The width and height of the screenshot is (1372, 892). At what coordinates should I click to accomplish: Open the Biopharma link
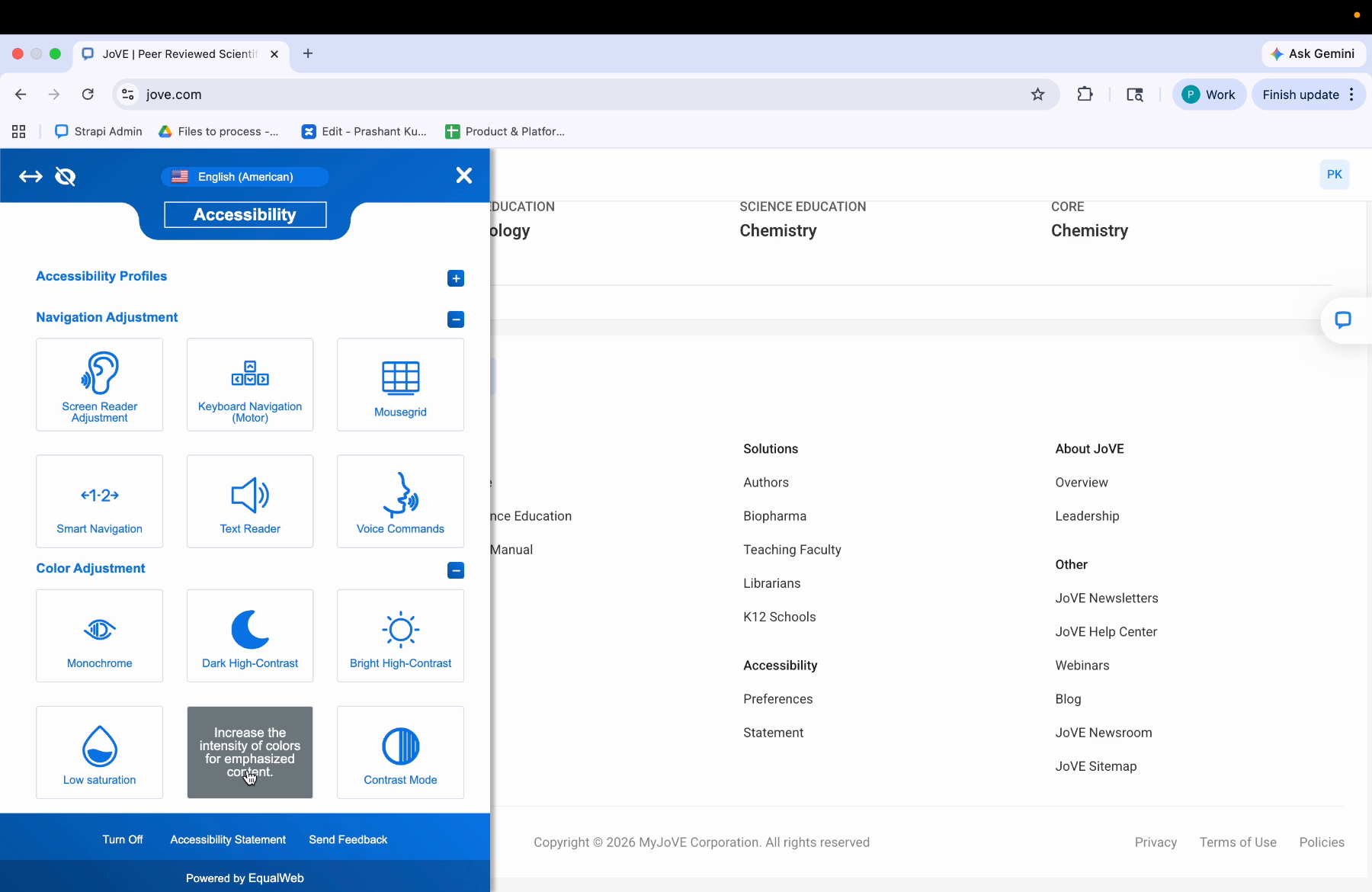pyautogui.click(x=774, y=516)
